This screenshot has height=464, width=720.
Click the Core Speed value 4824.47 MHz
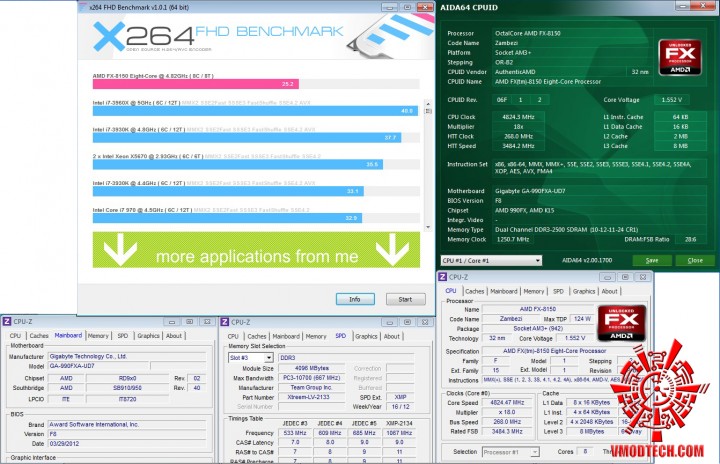coord(507,402)
